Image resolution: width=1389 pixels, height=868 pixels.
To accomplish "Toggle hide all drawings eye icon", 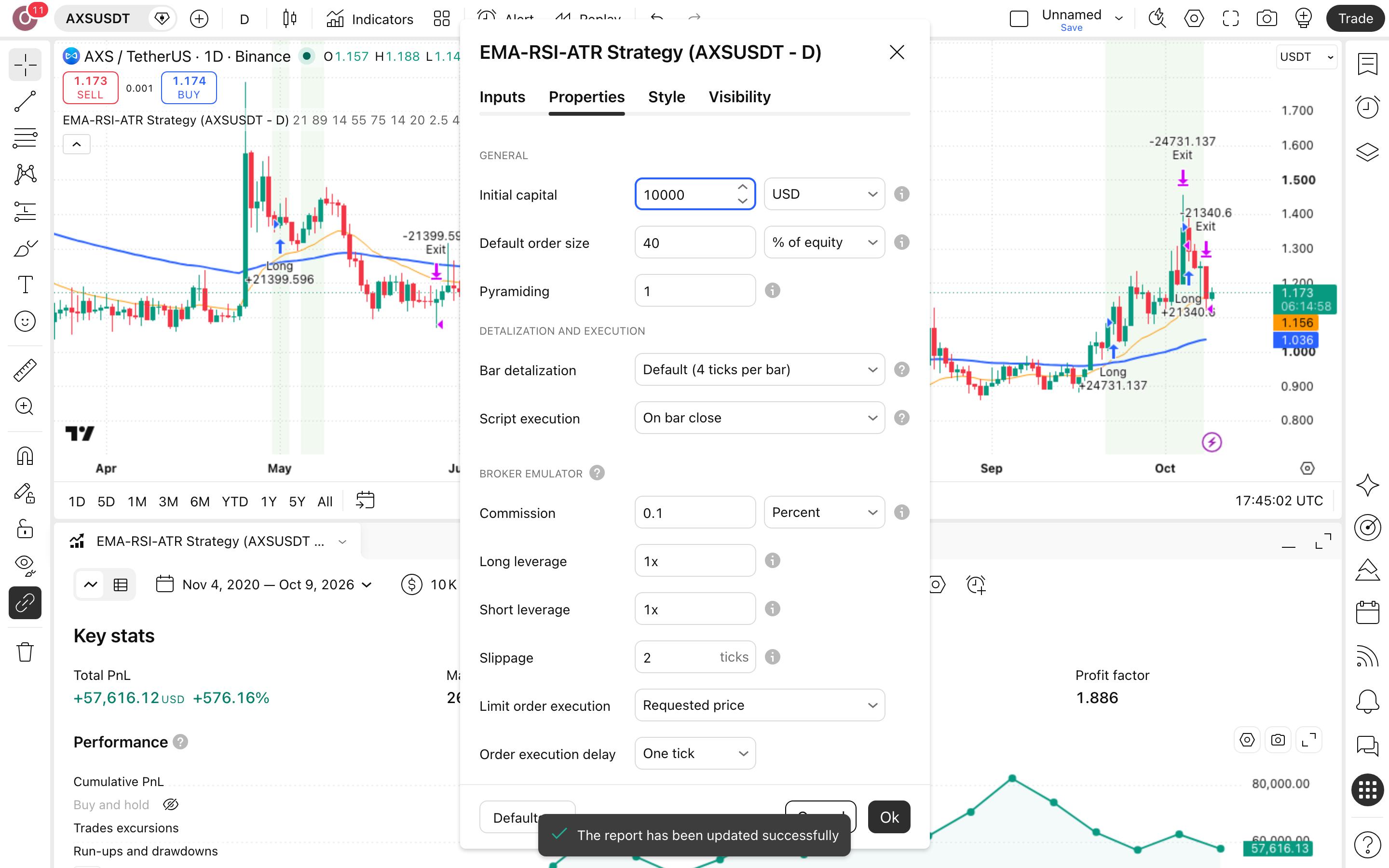I will tap(25, 566).
